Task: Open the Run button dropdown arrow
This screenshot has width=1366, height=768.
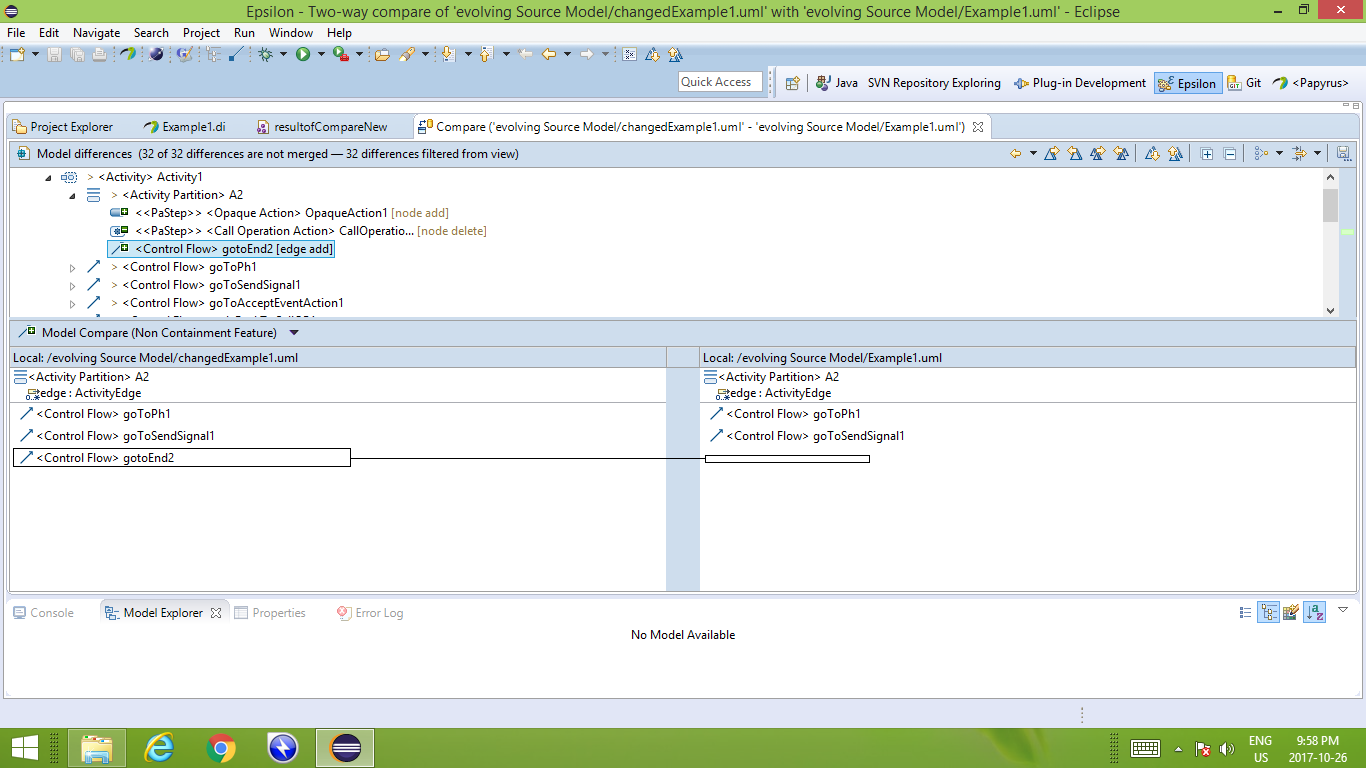Action: [321, 54]
